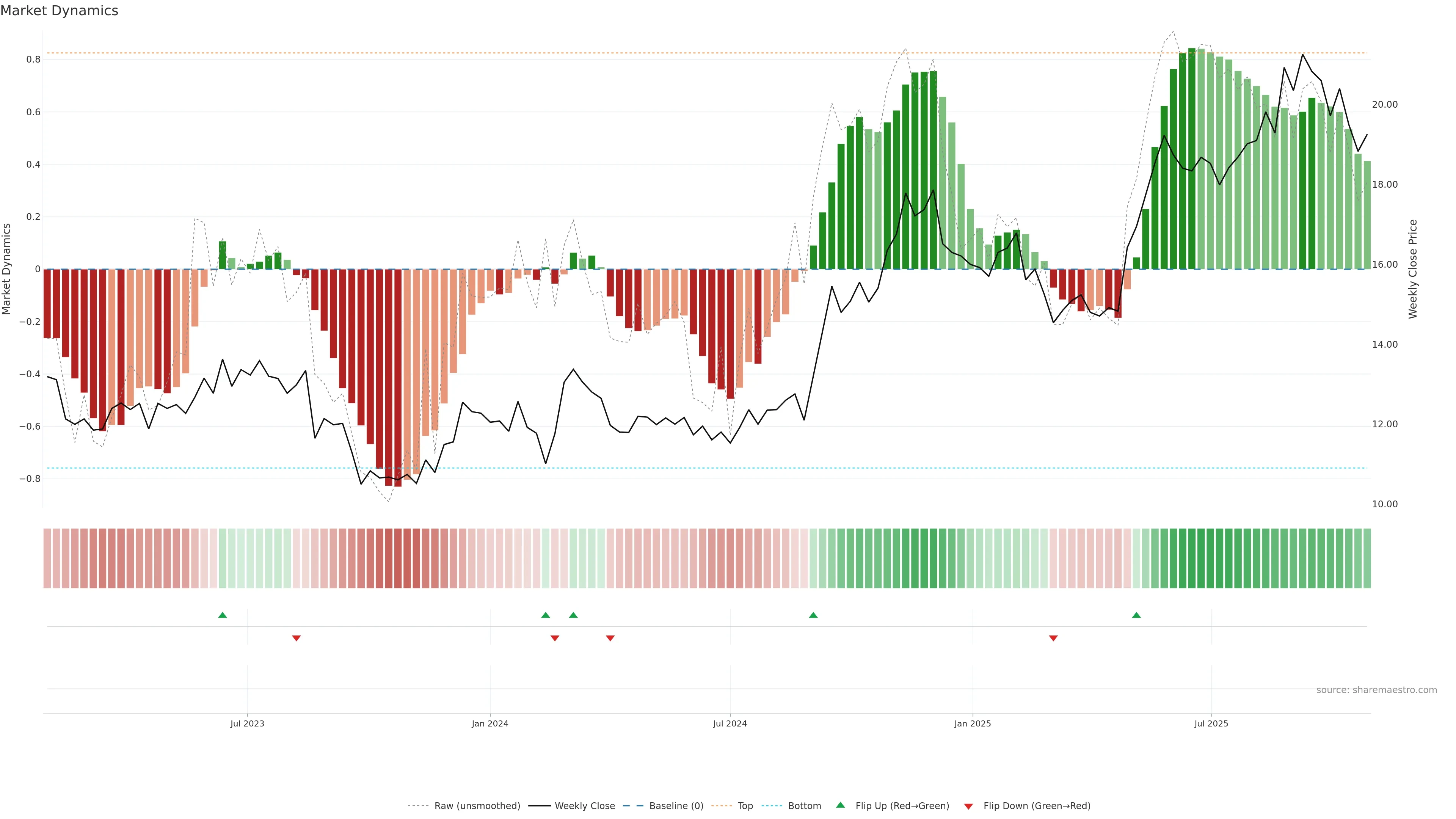Click the last green flip-up marker before Jul 2025
This screenshot has height=819, width=1456.
tap(1136, 615)
